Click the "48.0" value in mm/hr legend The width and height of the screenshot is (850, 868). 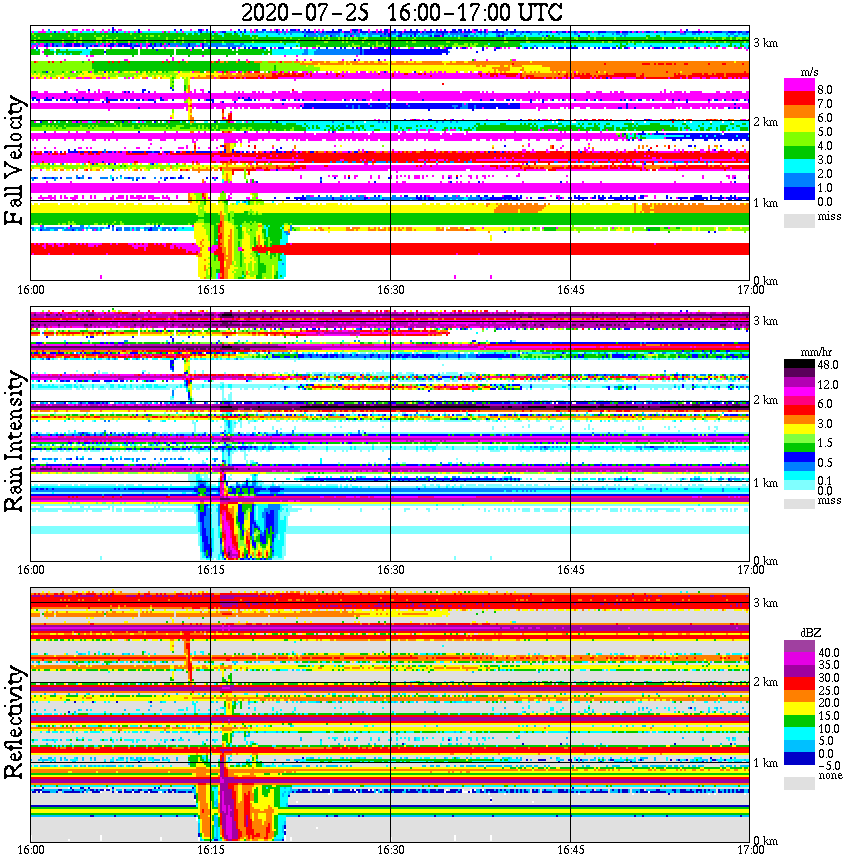click(x=828, y=365)
